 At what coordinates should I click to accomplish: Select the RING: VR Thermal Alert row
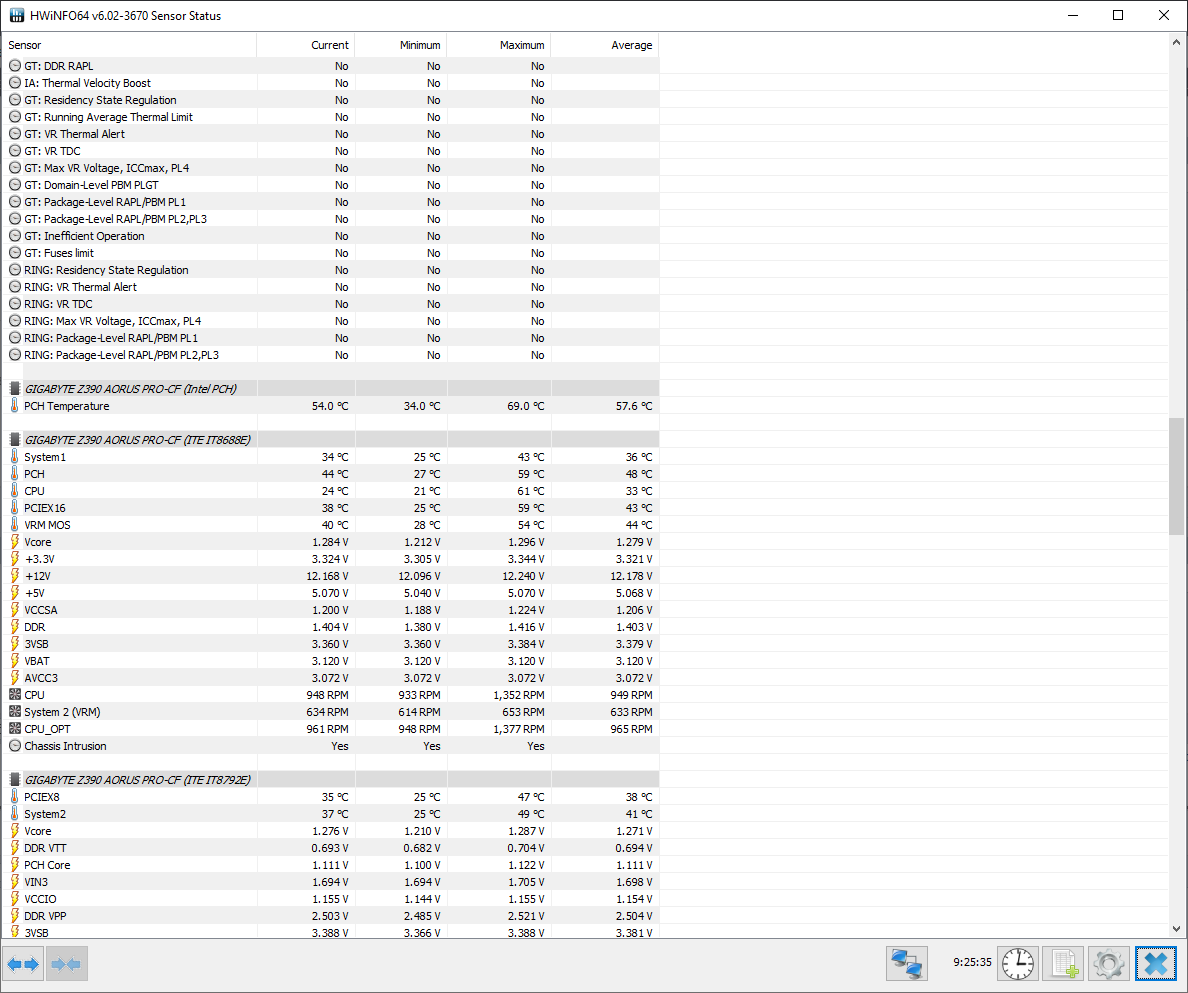click(330, 287)
